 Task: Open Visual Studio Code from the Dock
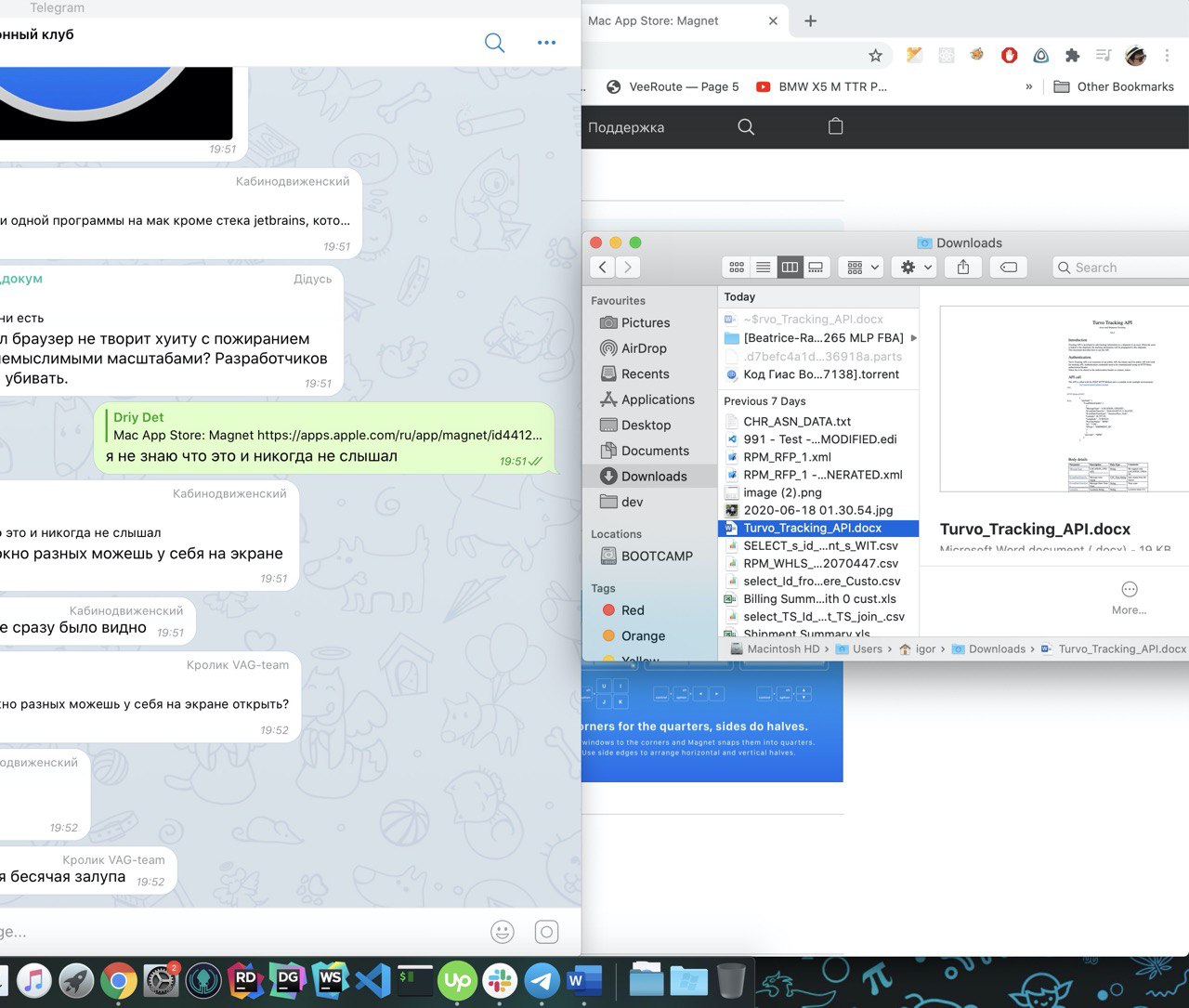click(372, 981)
